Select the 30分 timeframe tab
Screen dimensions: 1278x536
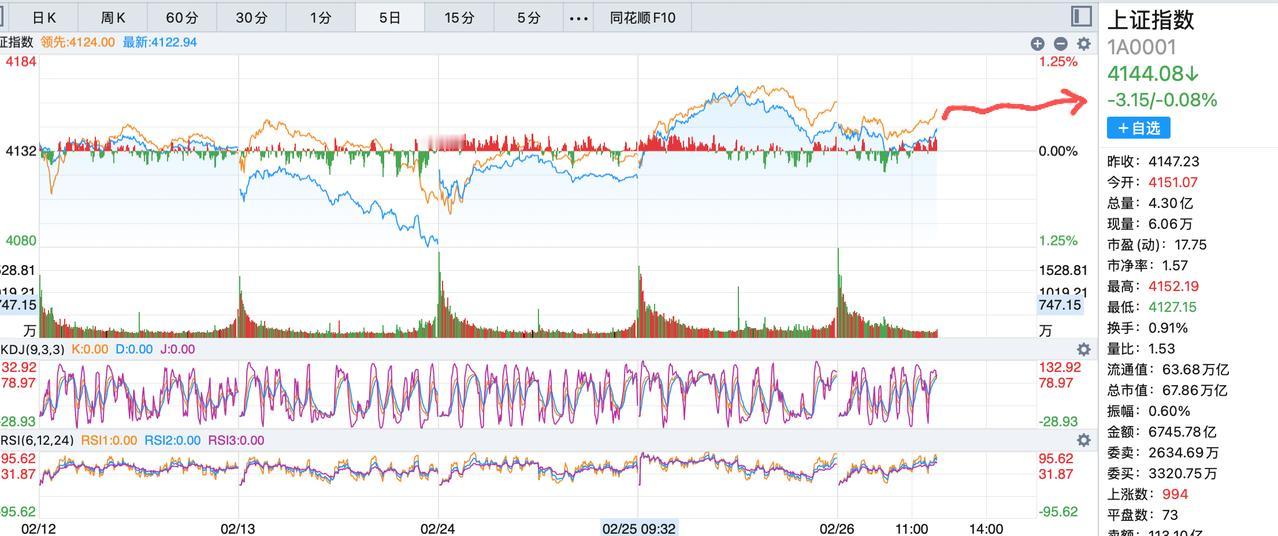click(252, 18)
